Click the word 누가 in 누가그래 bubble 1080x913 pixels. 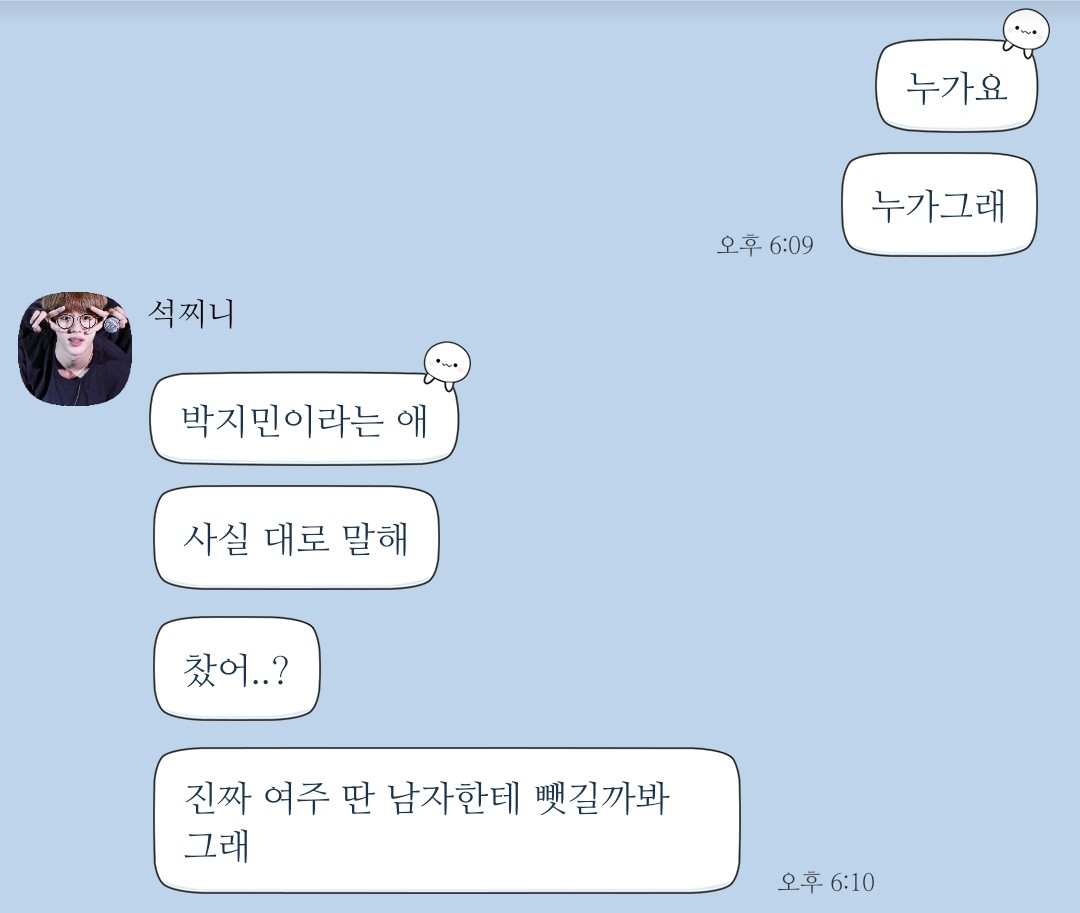click(904, 205)
